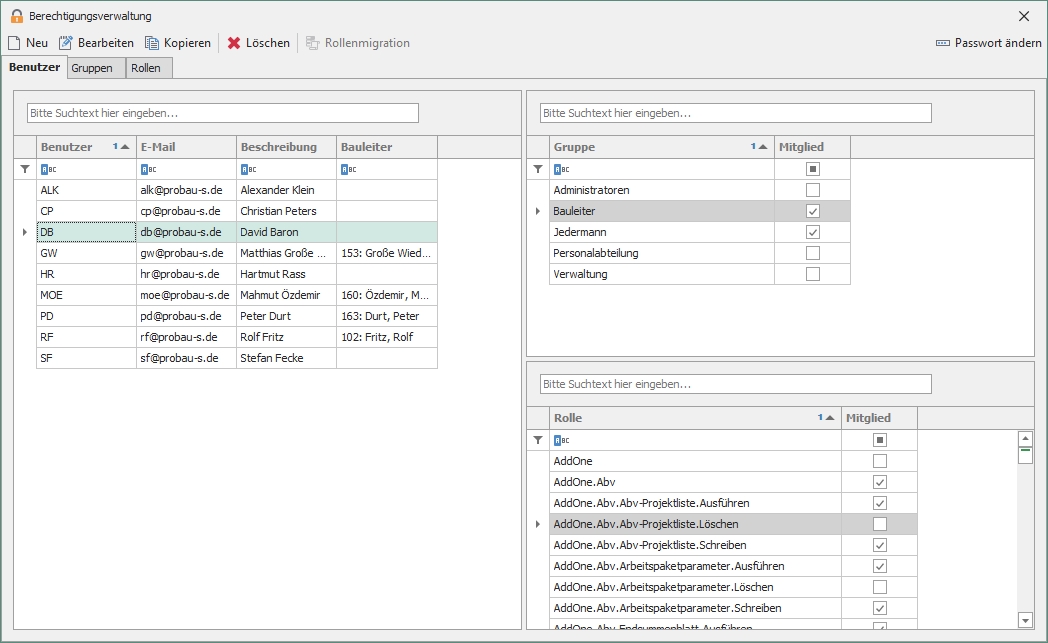The width and height of the screenshot is (1048, 643).
Task: Click the user search text field
Action: 222,113
